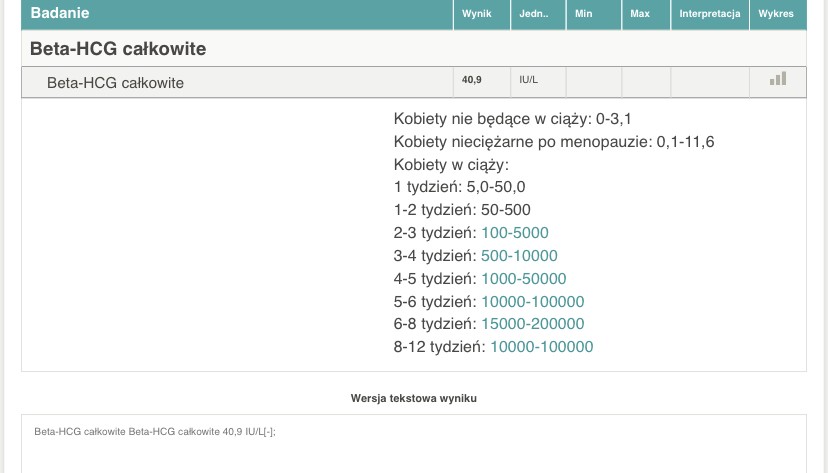Click the Wynik column header
This screenshot has width=828, height=473.
coord(477,14)
